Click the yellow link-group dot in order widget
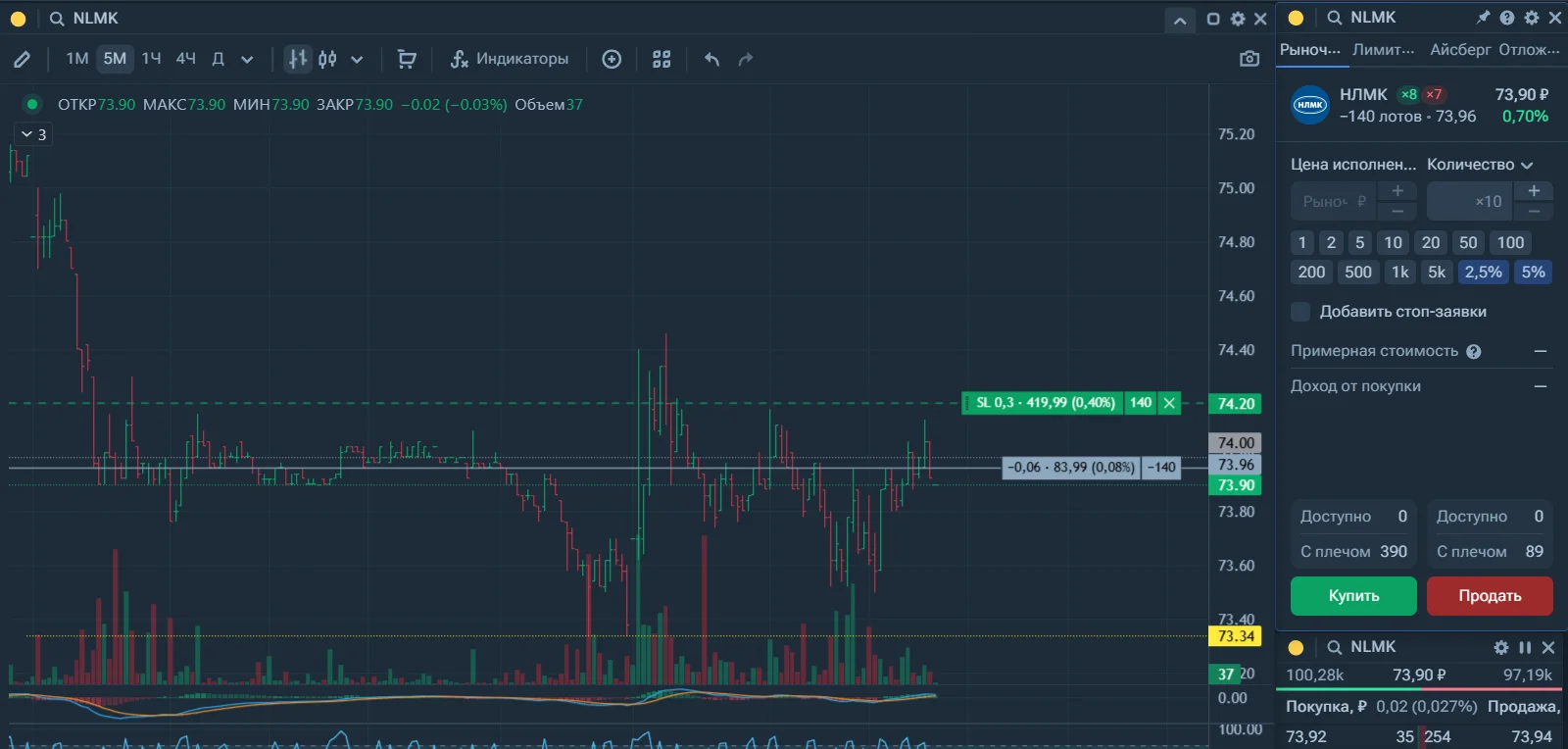Image resolution: width=1568 pixels, height=749 pixels. (1296, 18)
